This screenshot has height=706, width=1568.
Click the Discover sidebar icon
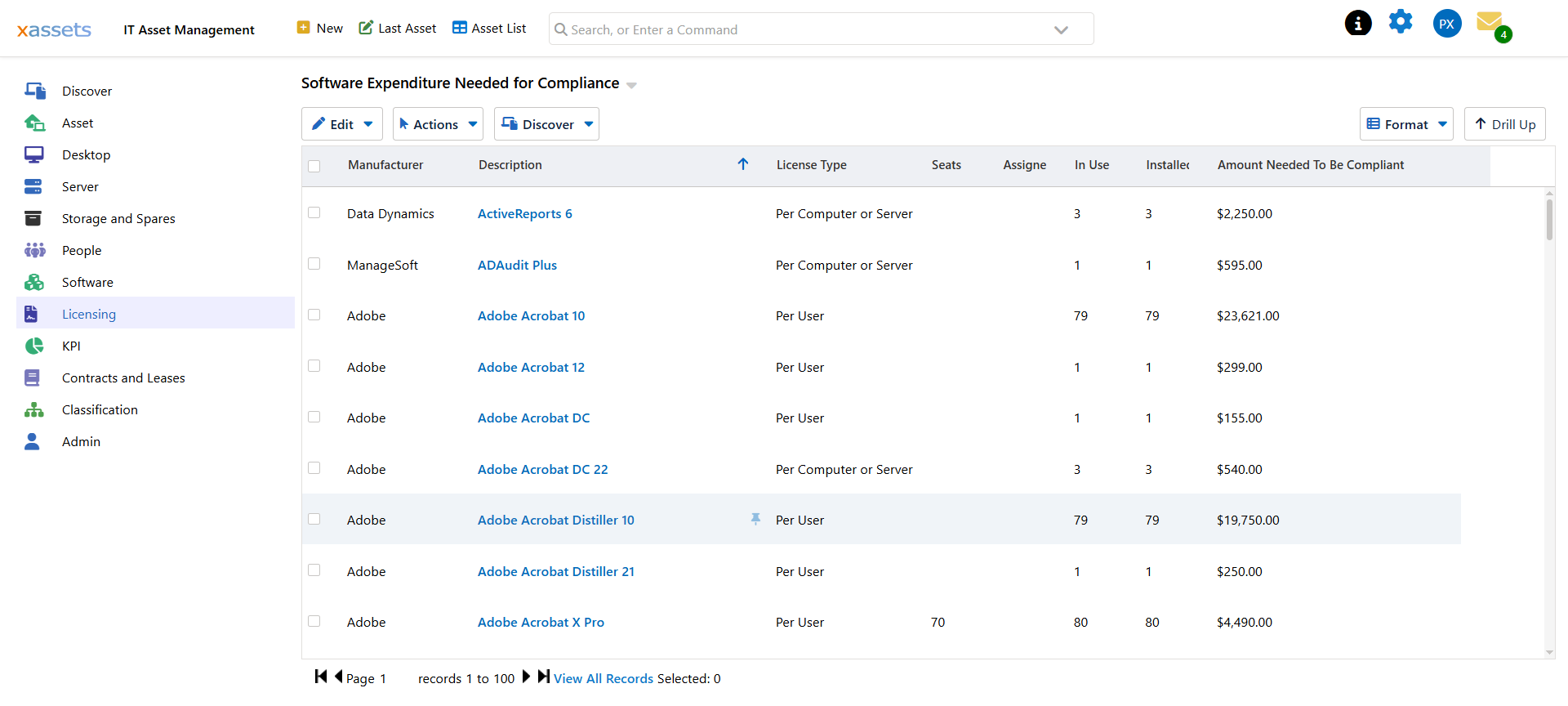[x=34, y=91]
